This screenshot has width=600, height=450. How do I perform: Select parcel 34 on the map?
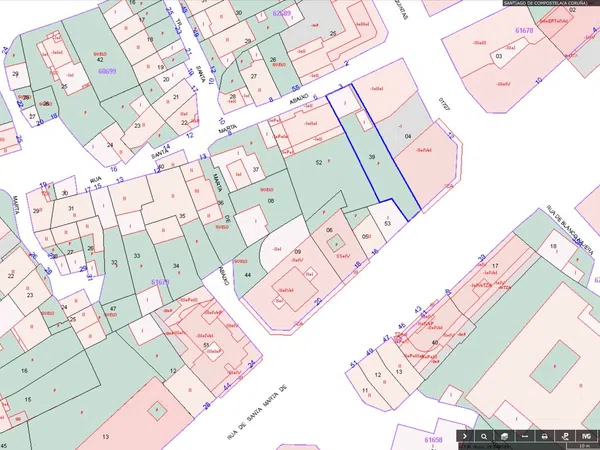pyautogui.click(x=176, y=266)
